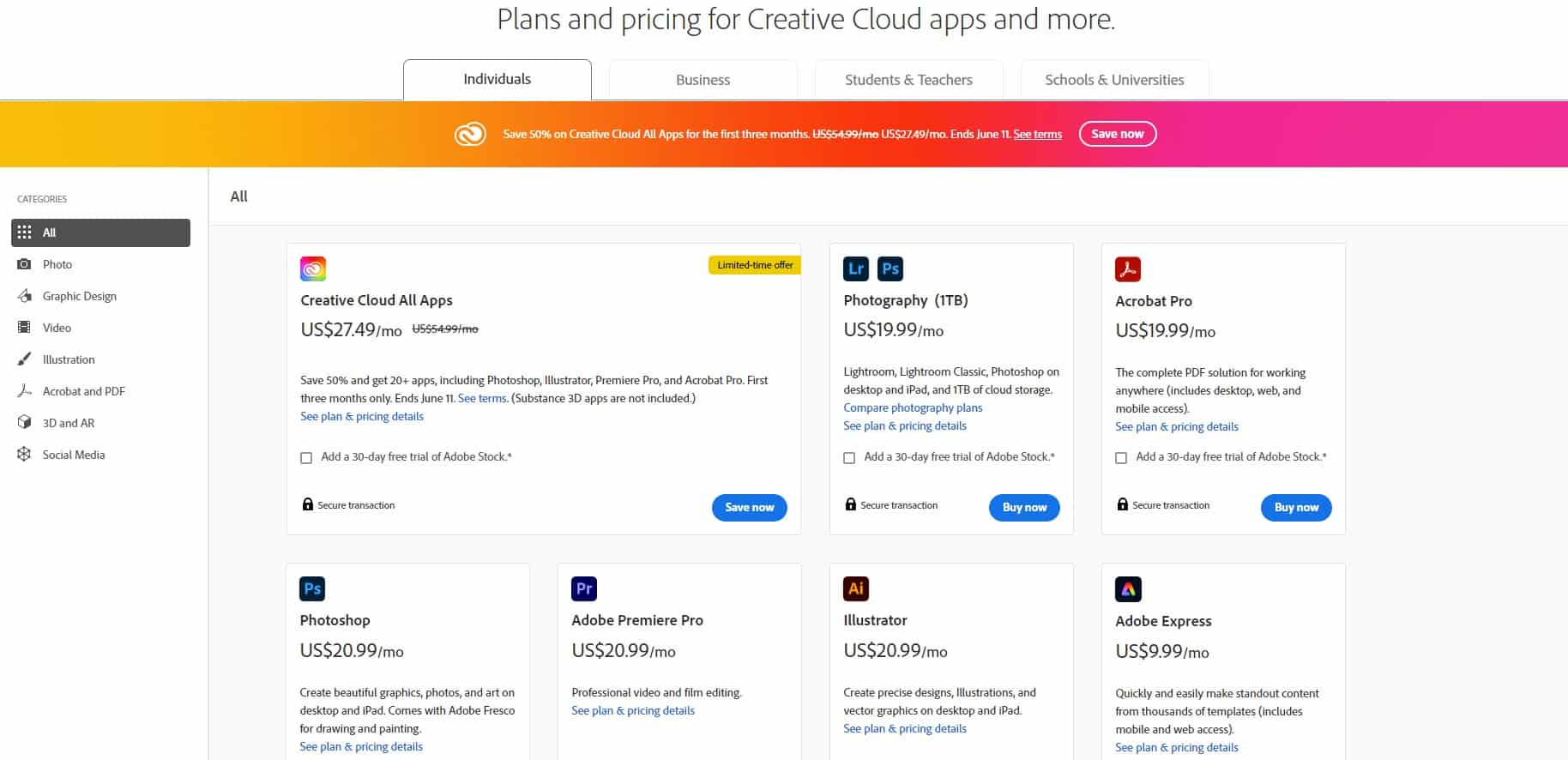
Task: Click the Acrobat Pro plan title
Action: [x=1154, y=301]
